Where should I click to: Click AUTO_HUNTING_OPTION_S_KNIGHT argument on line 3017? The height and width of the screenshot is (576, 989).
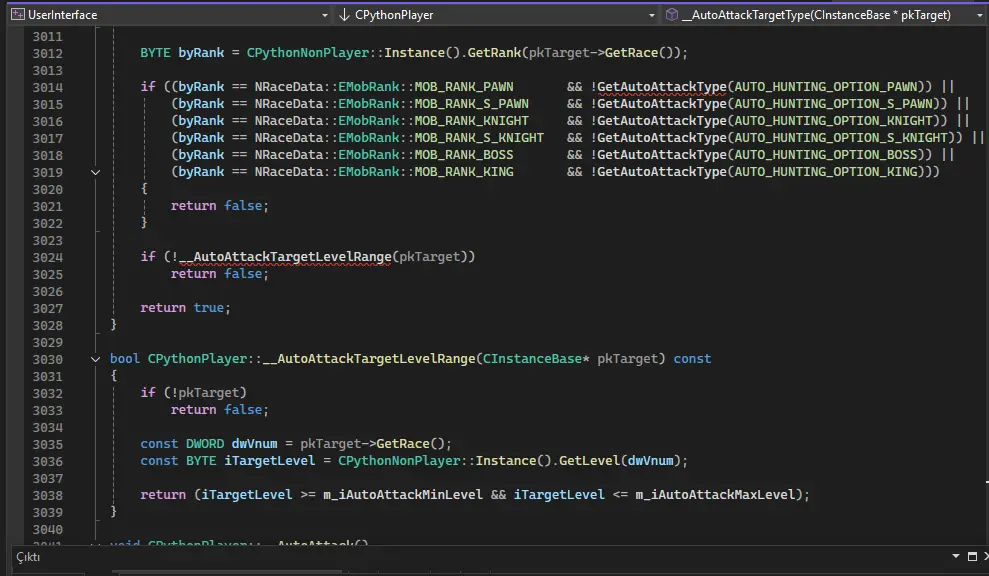click(841, 138)
